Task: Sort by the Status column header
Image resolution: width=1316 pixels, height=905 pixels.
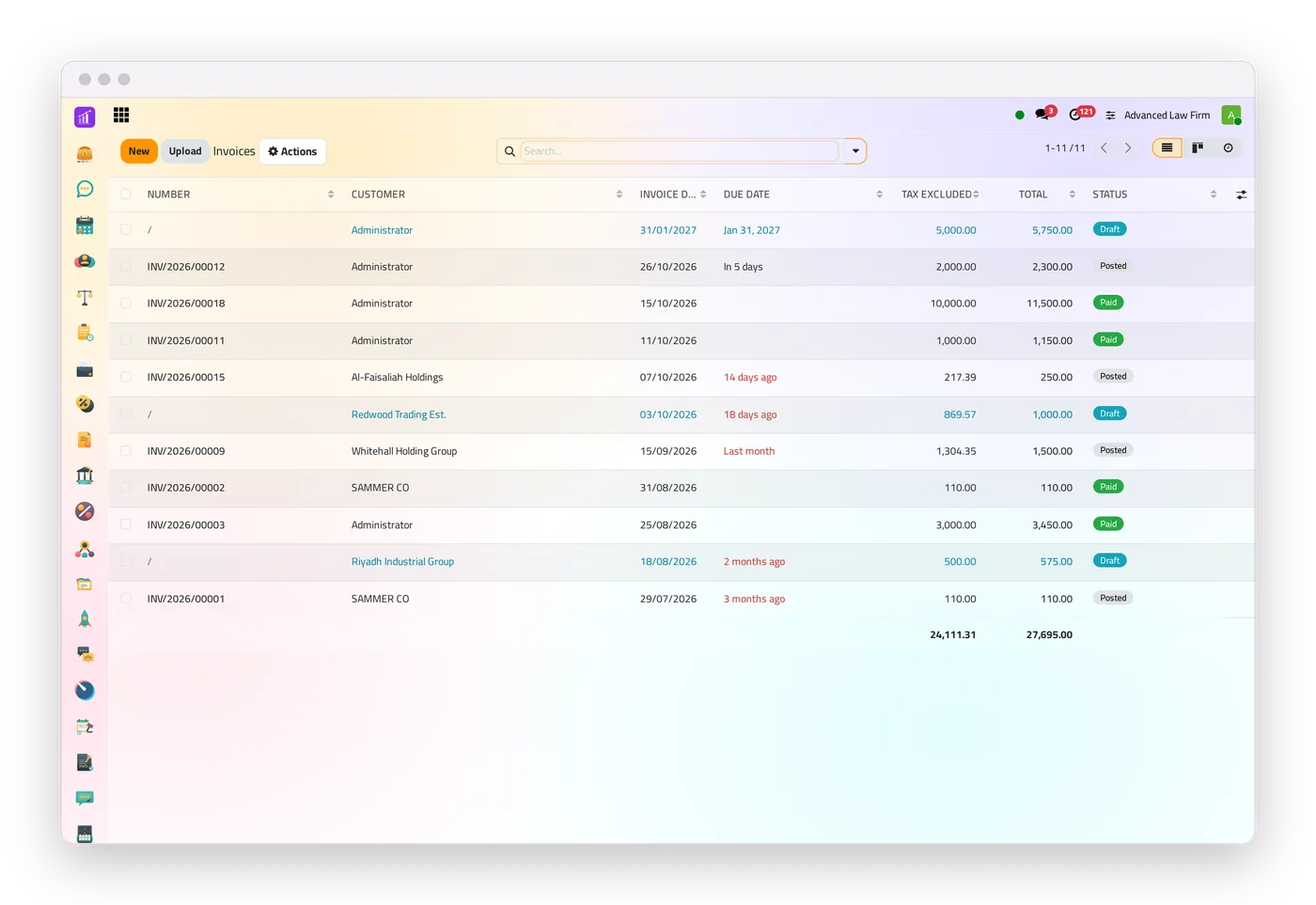Action: 1154,195
